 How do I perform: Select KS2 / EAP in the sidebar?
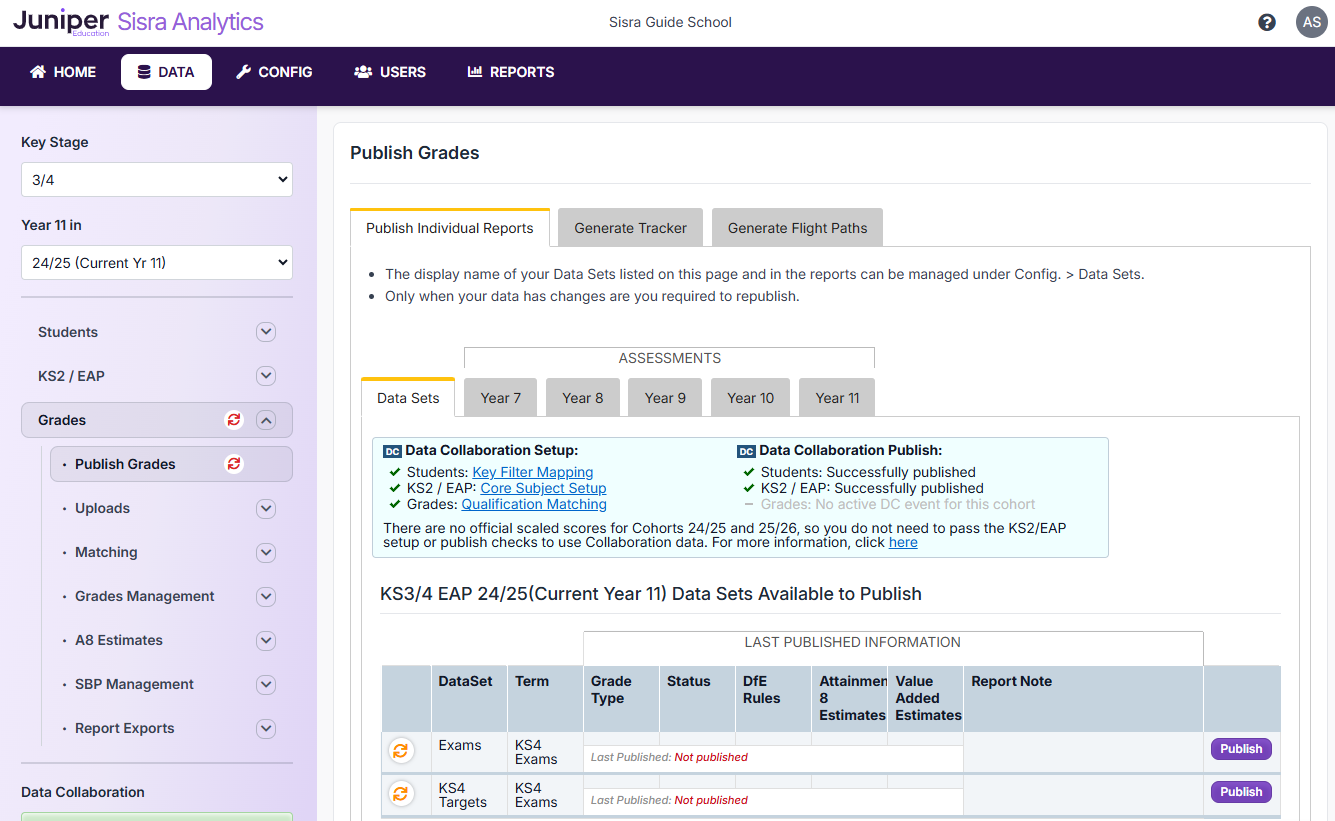click(71, 376)
